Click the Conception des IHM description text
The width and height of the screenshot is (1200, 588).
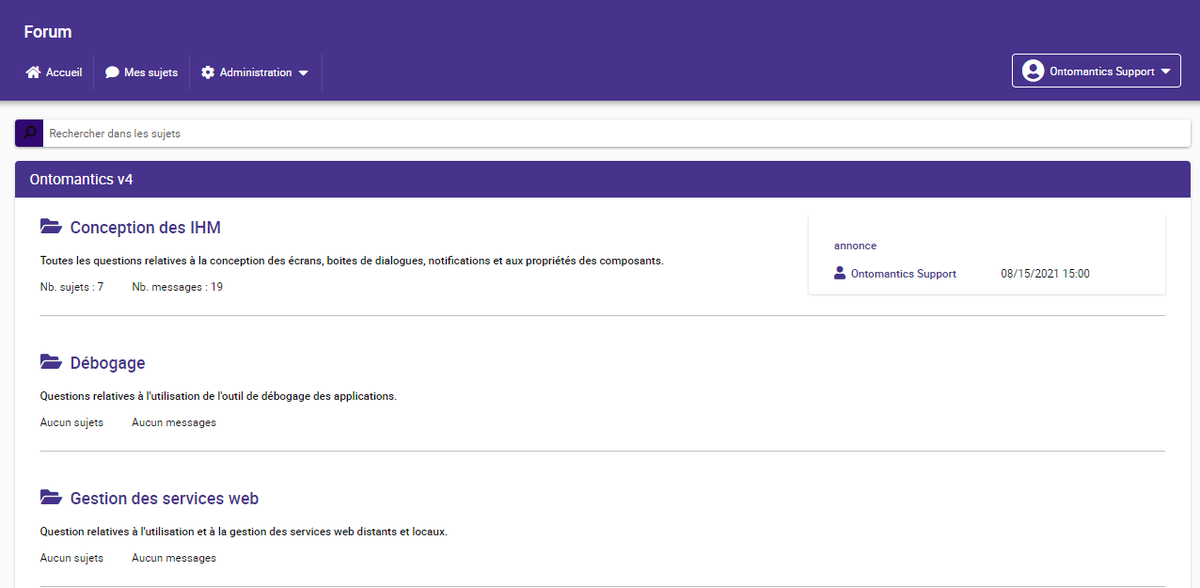[352, 260]
